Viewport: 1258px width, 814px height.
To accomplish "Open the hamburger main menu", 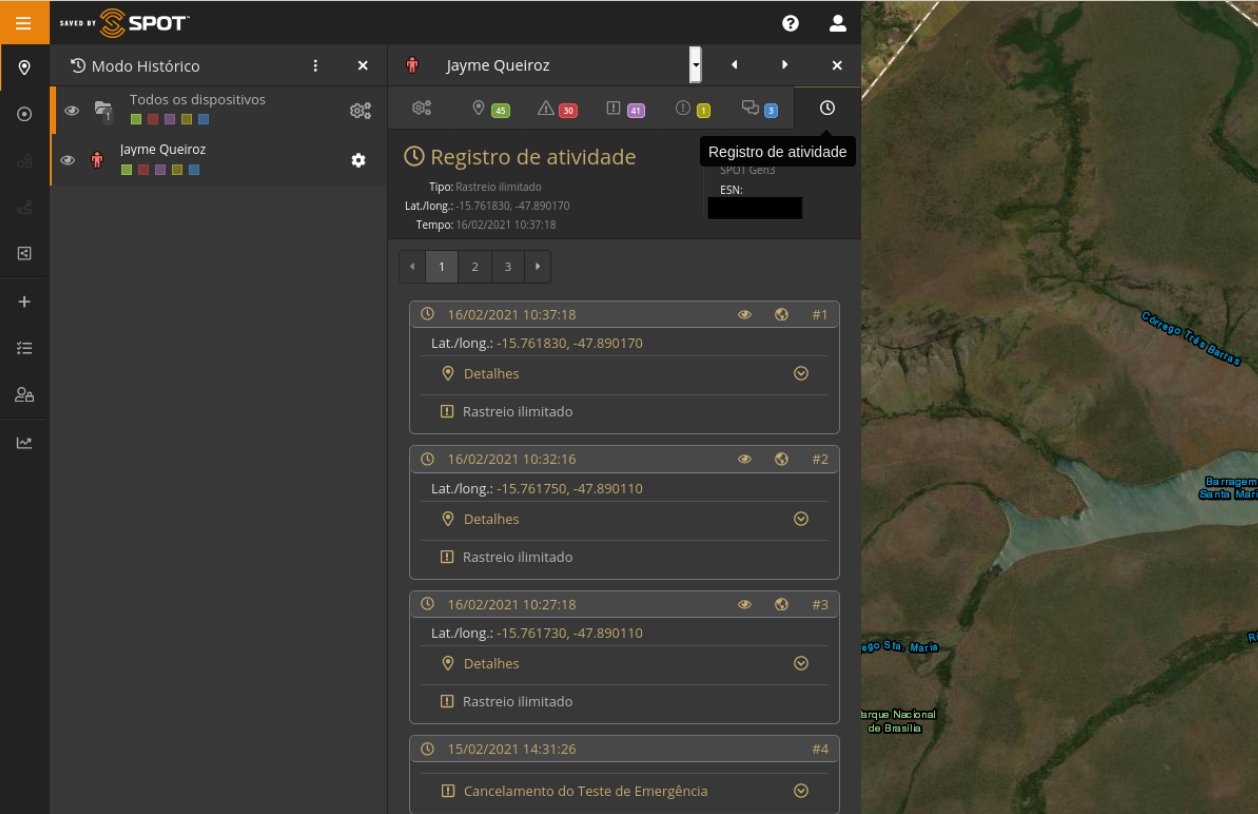I will click(24, 22).
